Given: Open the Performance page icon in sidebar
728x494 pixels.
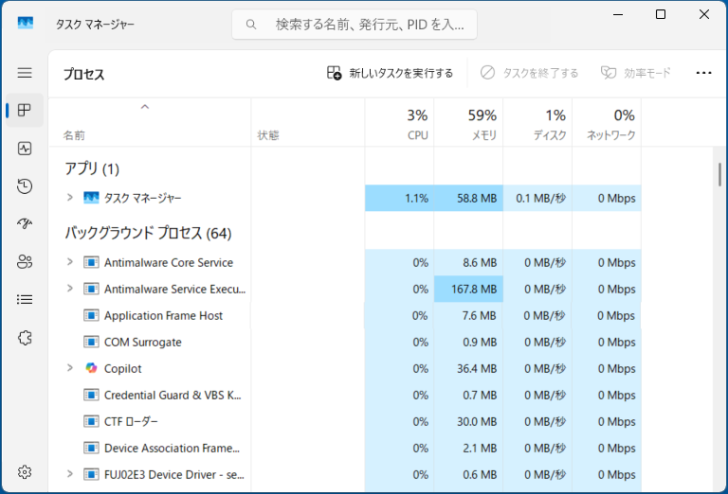Looking at the screenshot, I should pyautogui.click(x=25, y=149).
